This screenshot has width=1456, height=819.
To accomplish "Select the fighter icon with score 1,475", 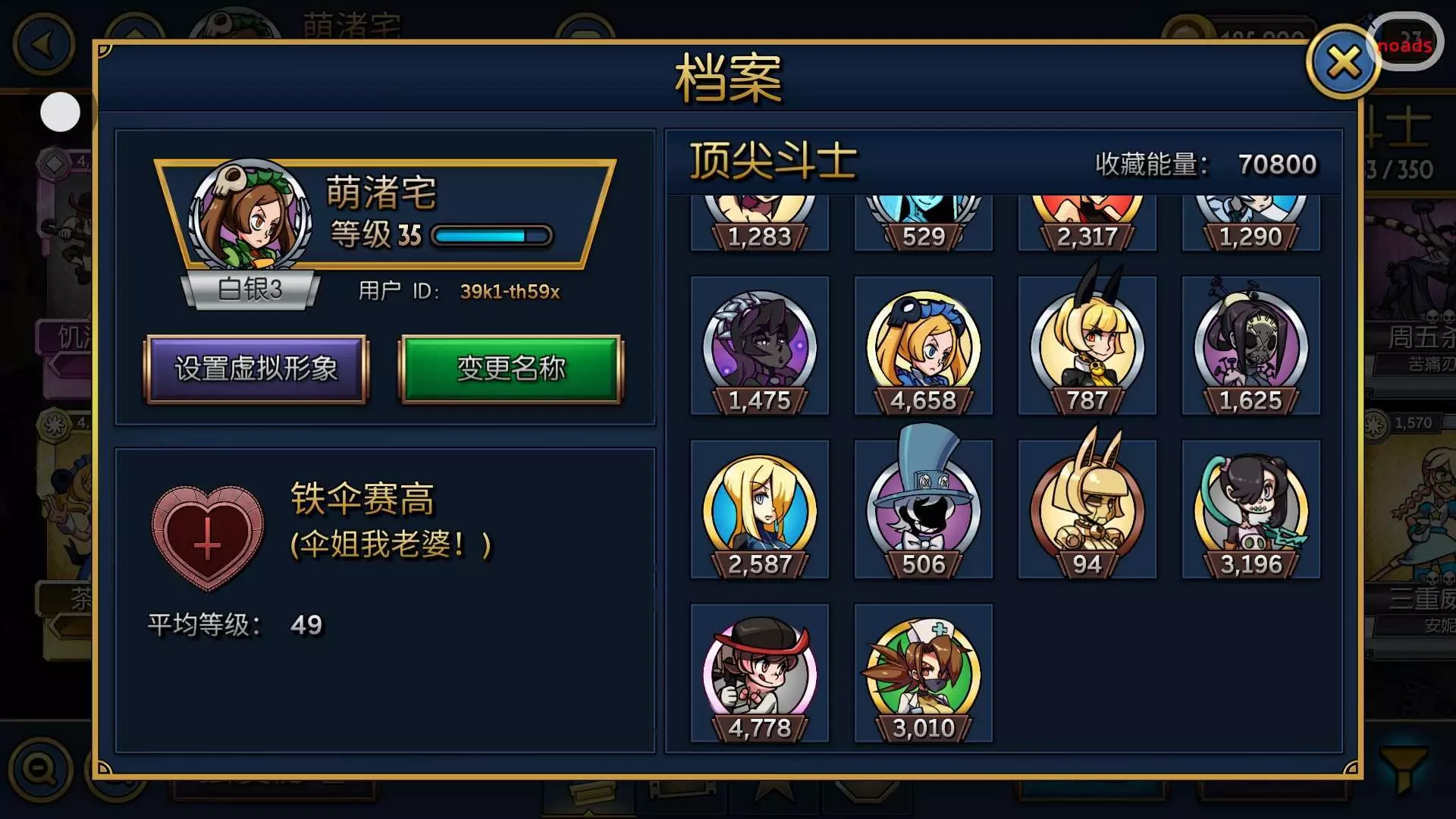I will pyautogui.click(x=759, y=346).
